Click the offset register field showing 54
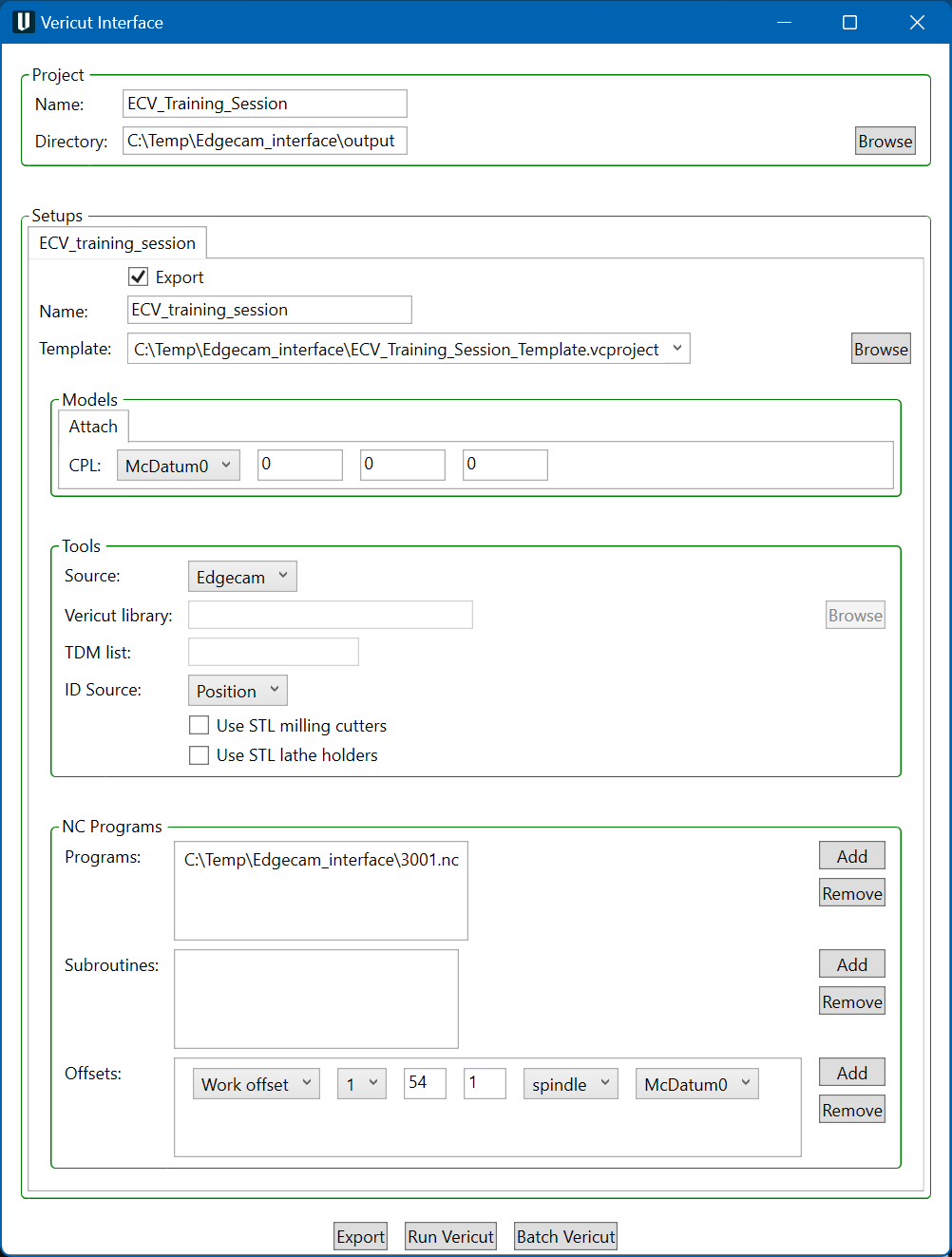Screen dimensions: 952x1257 (426, 1083)
